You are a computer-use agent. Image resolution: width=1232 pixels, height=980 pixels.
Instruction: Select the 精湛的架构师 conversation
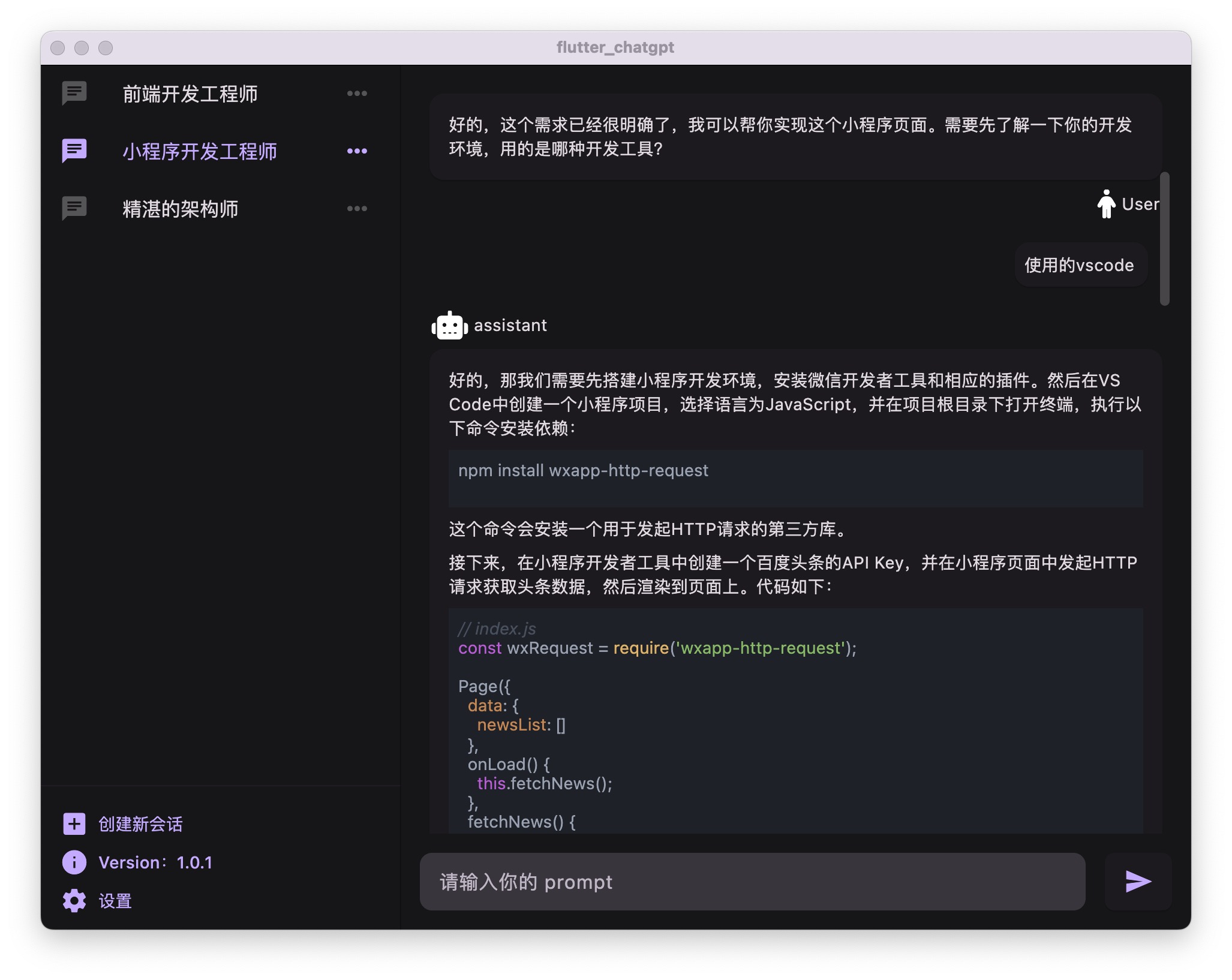(180, 209)
